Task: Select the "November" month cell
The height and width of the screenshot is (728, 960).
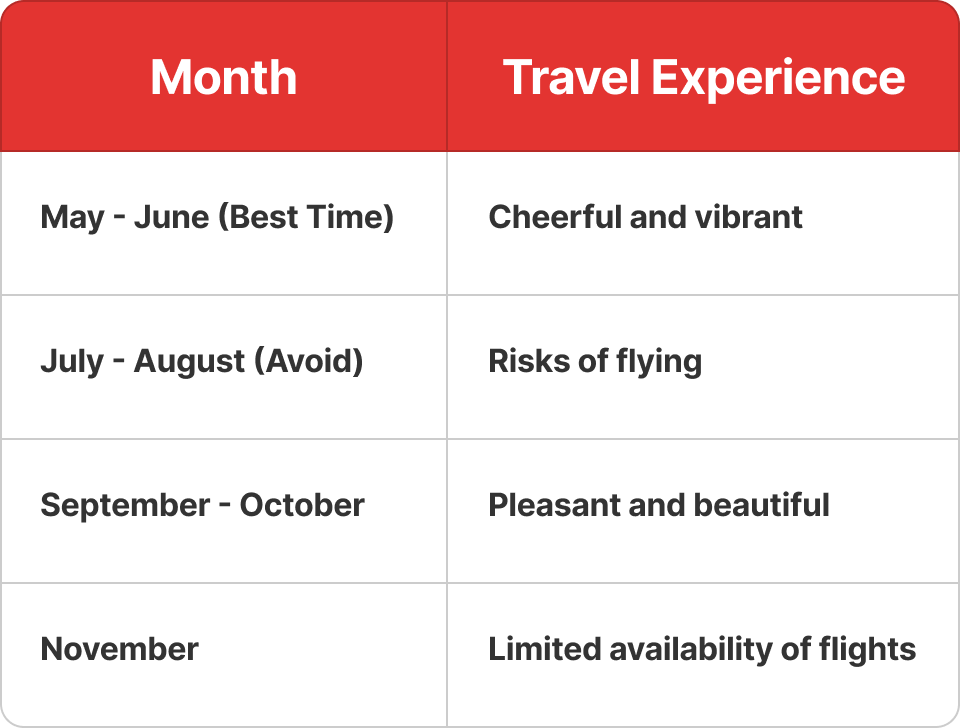Action: pyautogui.click(x=120, y=649)
